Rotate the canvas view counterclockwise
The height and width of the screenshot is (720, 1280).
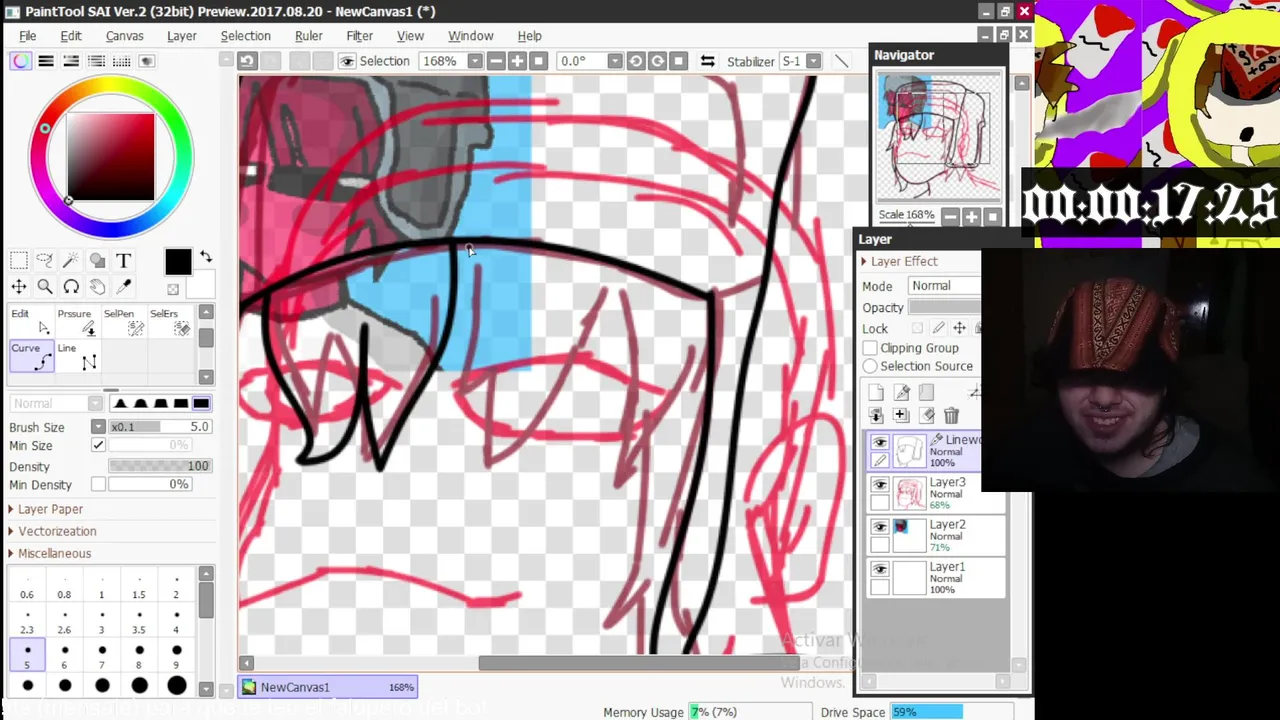pos(635,61)
